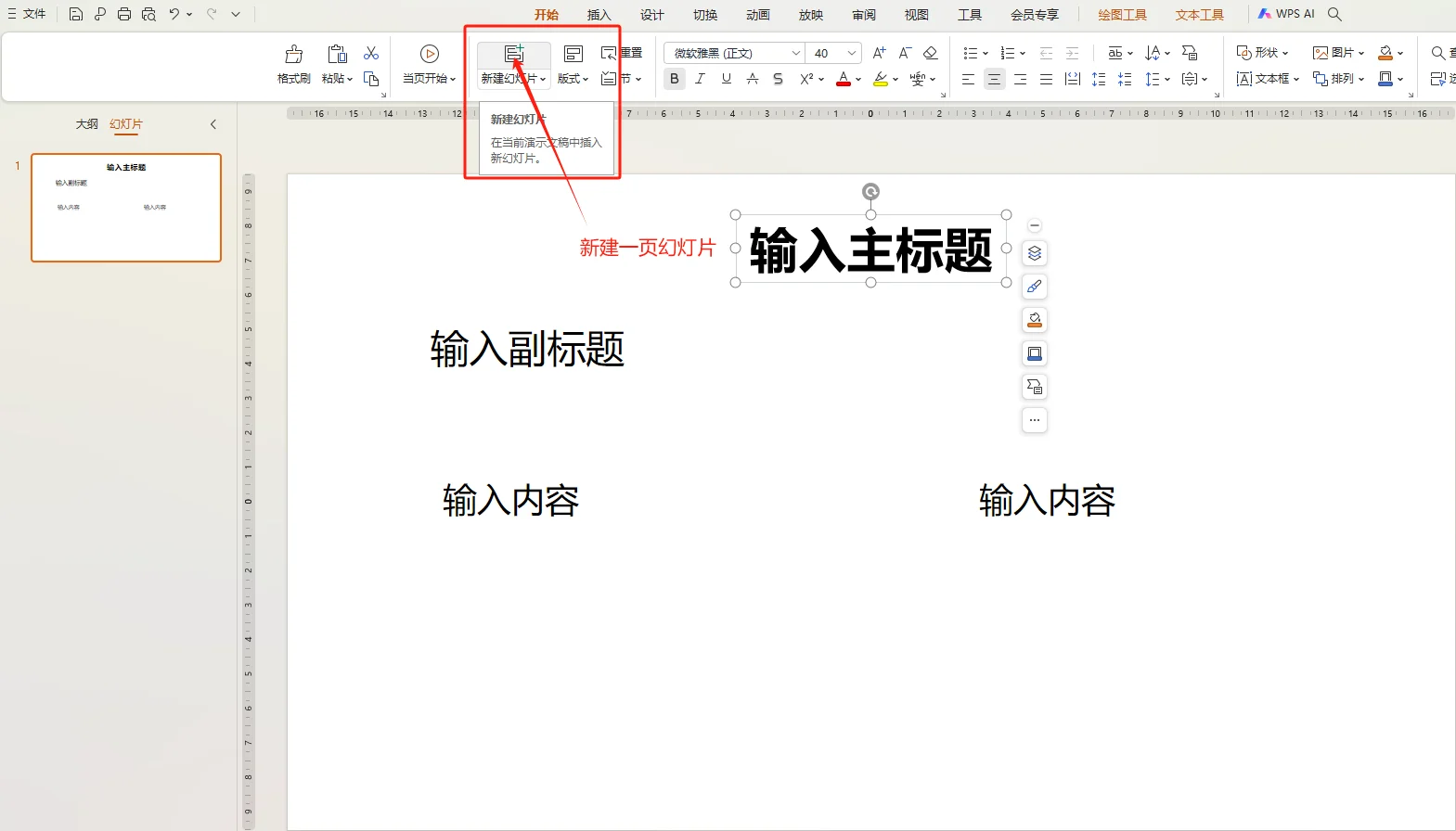Click the Convert to Smart Graphic icon

(x=1190, y=53)
